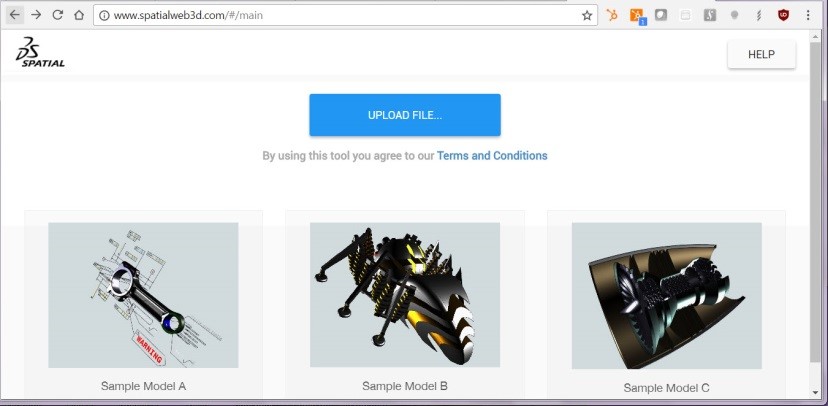The image size is (828, 406).
Task: Click the browser forward arrow
Action: click(x=36, y=15)
